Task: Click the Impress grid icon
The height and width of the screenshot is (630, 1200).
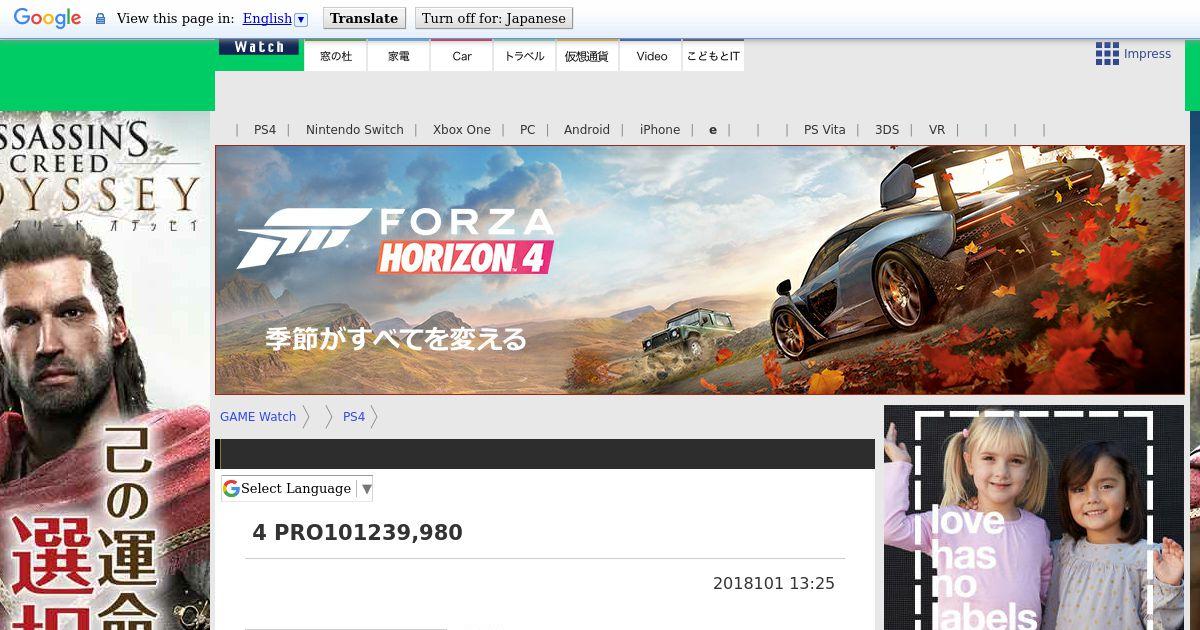Action: click(x=1107, y=54)
